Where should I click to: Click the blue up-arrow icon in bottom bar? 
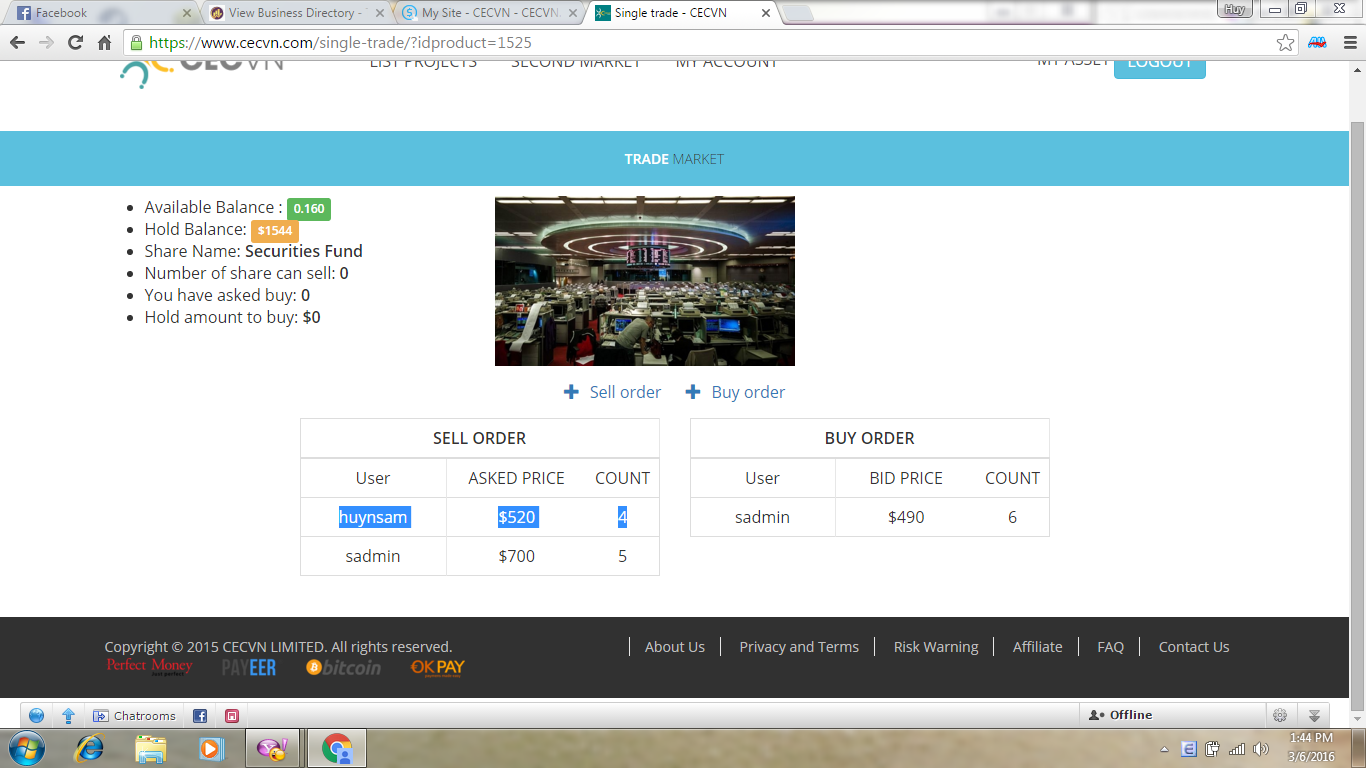point(69,716)
